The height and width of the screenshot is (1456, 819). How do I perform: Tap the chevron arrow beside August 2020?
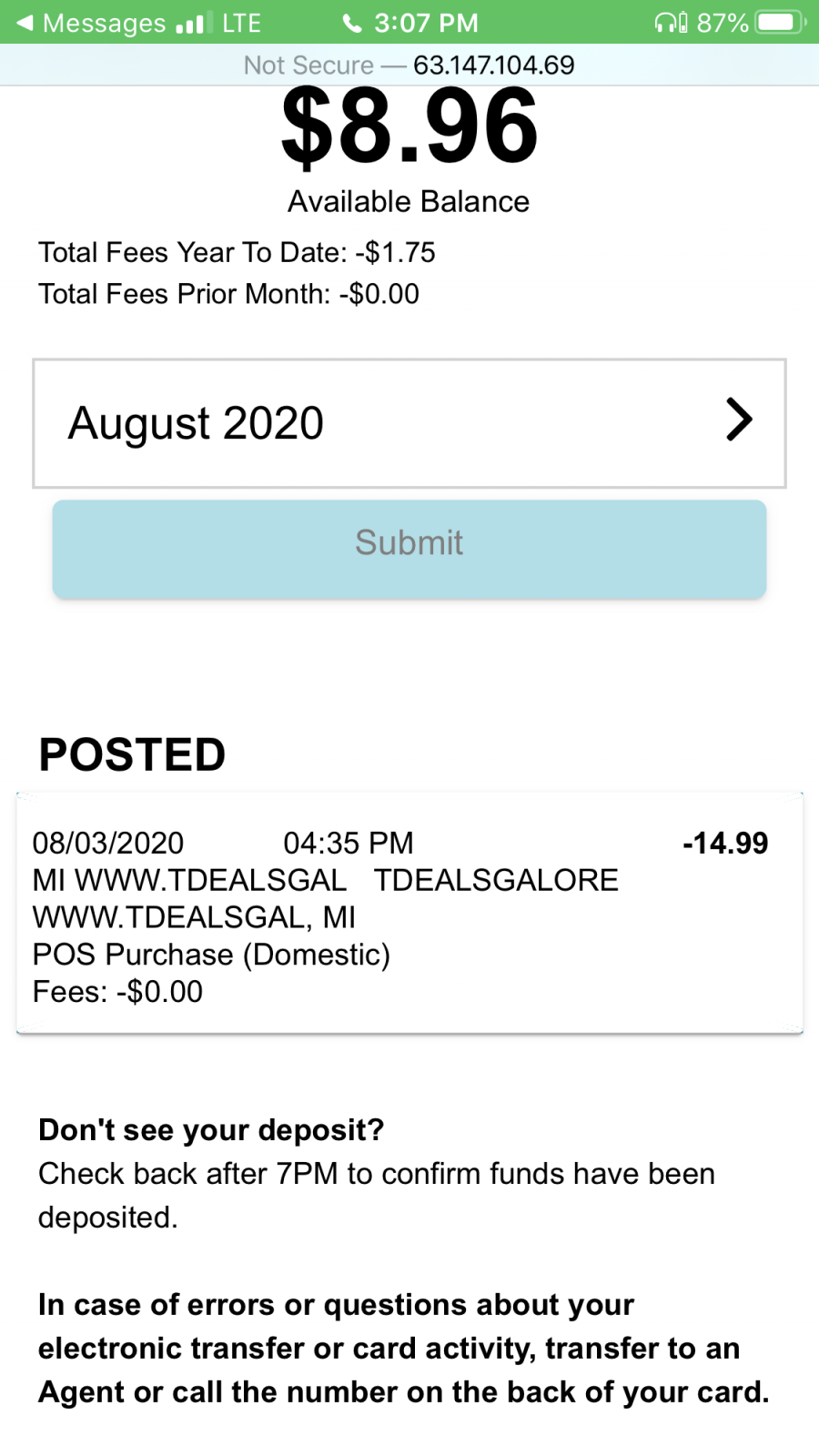coord(739,420)
